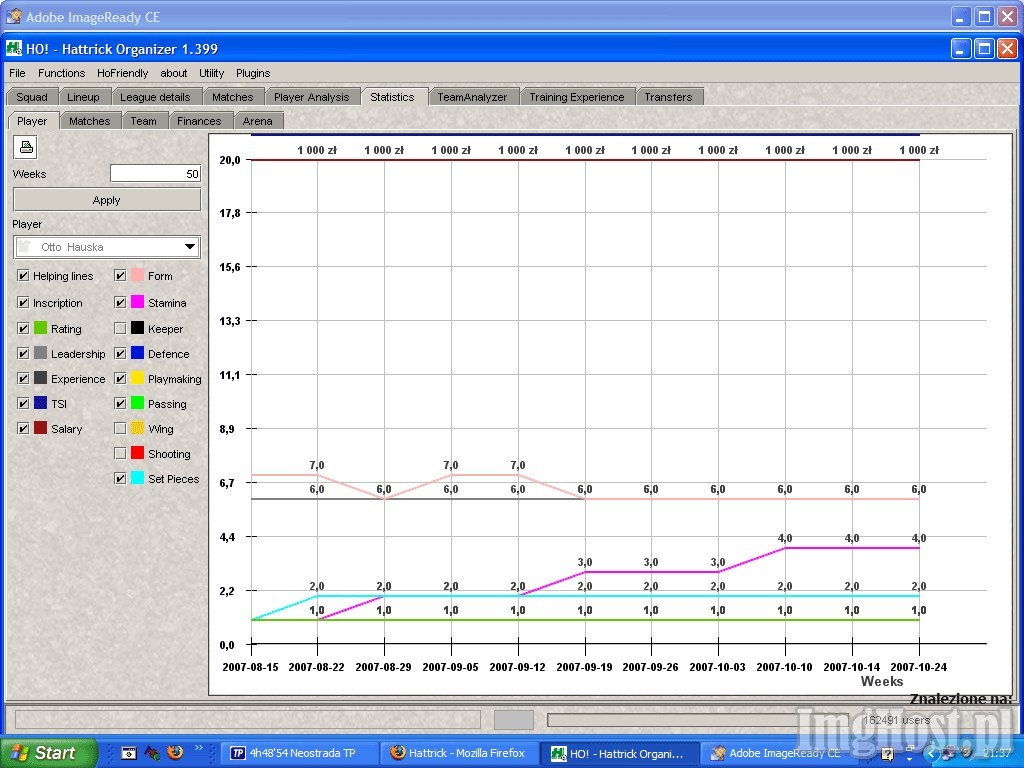1024x768 pixels.
Task: Switch to the Neostrada TP taskbar window
Action: pyautogui.click(x=301, y=753)
